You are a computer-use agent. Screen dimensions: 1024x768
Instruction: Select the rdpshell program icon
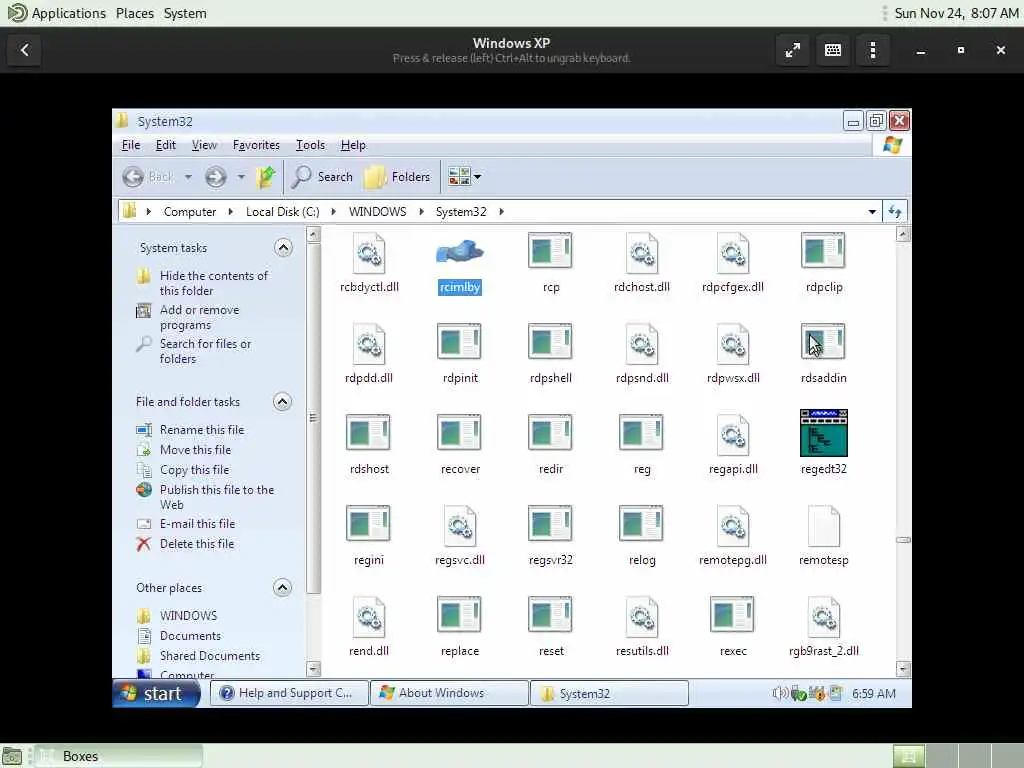click(x=551, y=342)
